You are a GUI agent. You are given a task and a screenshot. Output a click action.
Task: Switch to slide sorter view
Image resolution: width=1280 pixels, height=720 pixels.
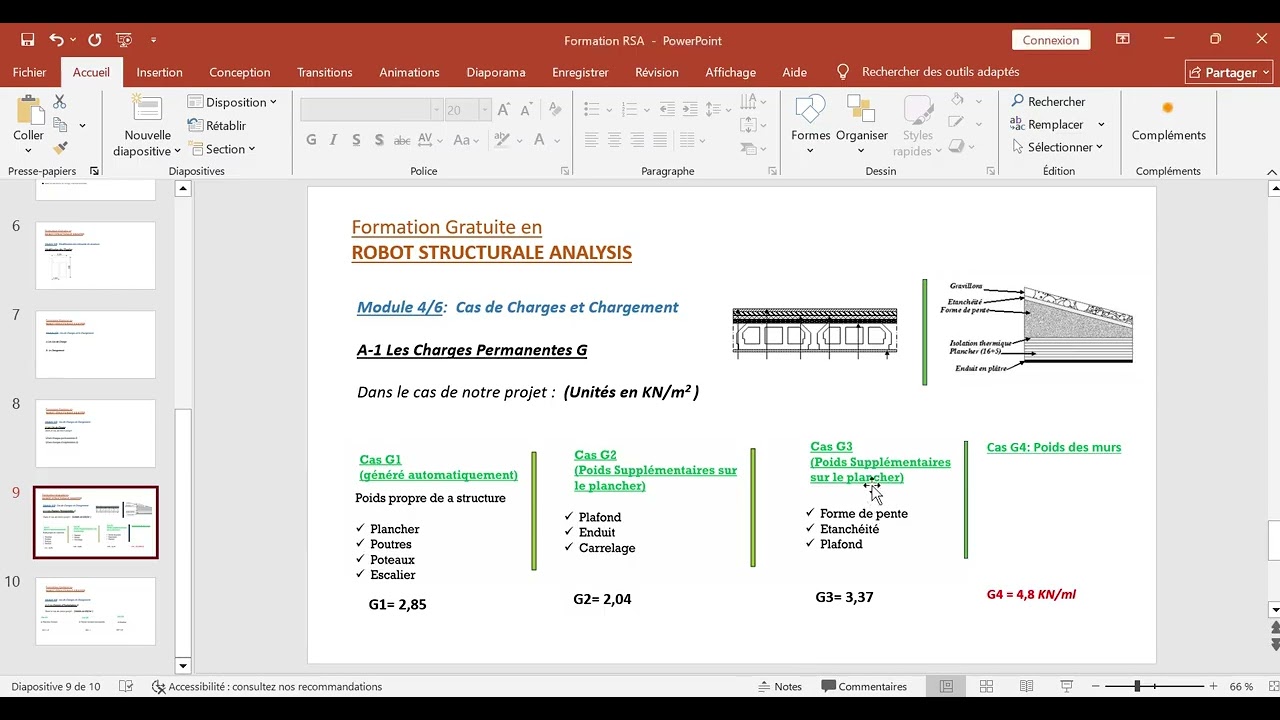click(x=986, y=686)
